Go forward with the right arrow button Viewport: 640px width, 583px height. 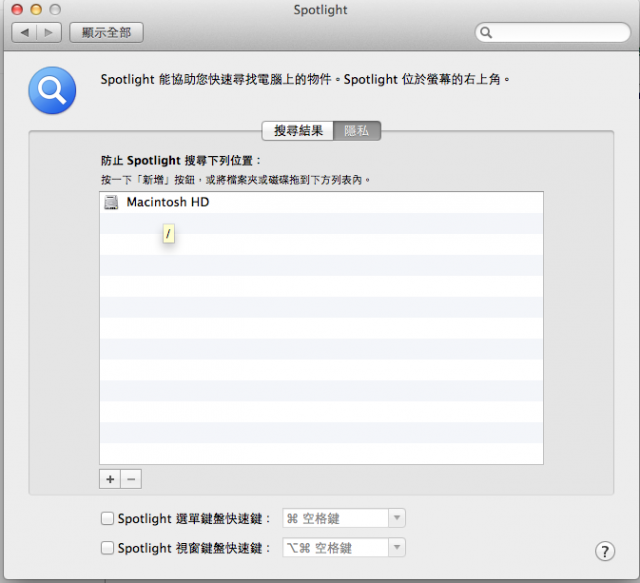click(x=49, y=33)
